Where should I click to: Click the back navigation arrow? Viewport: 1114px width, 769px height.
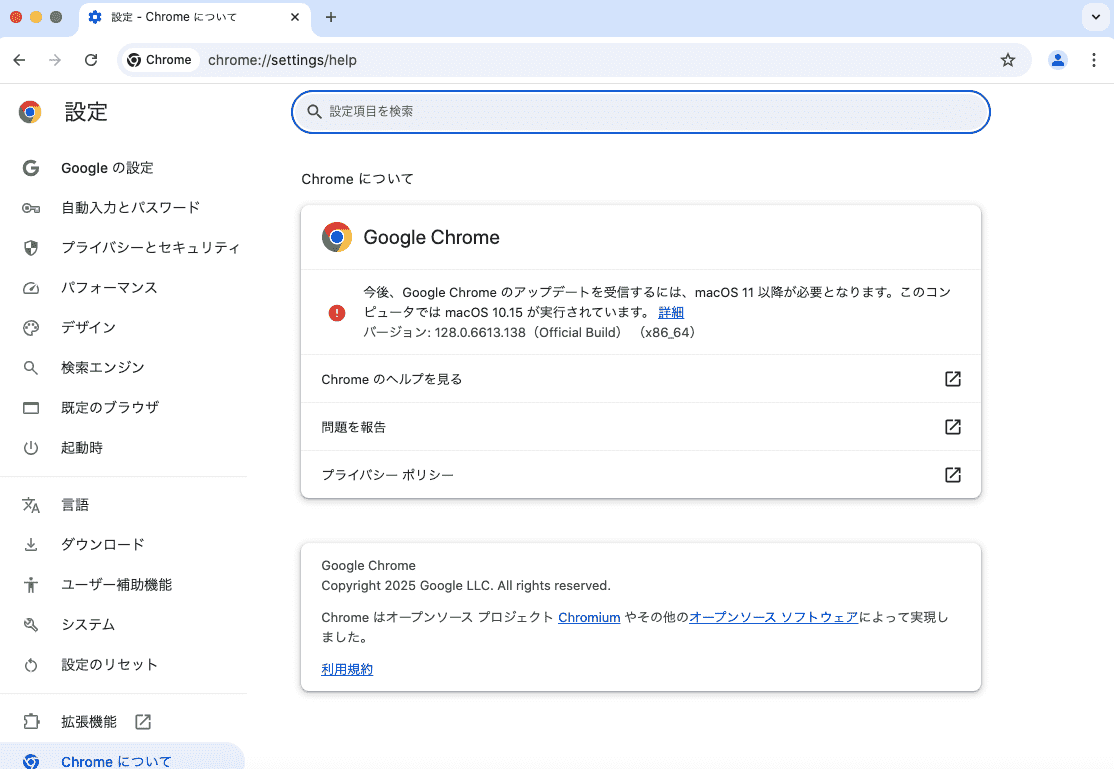click(x=19, y=60)
